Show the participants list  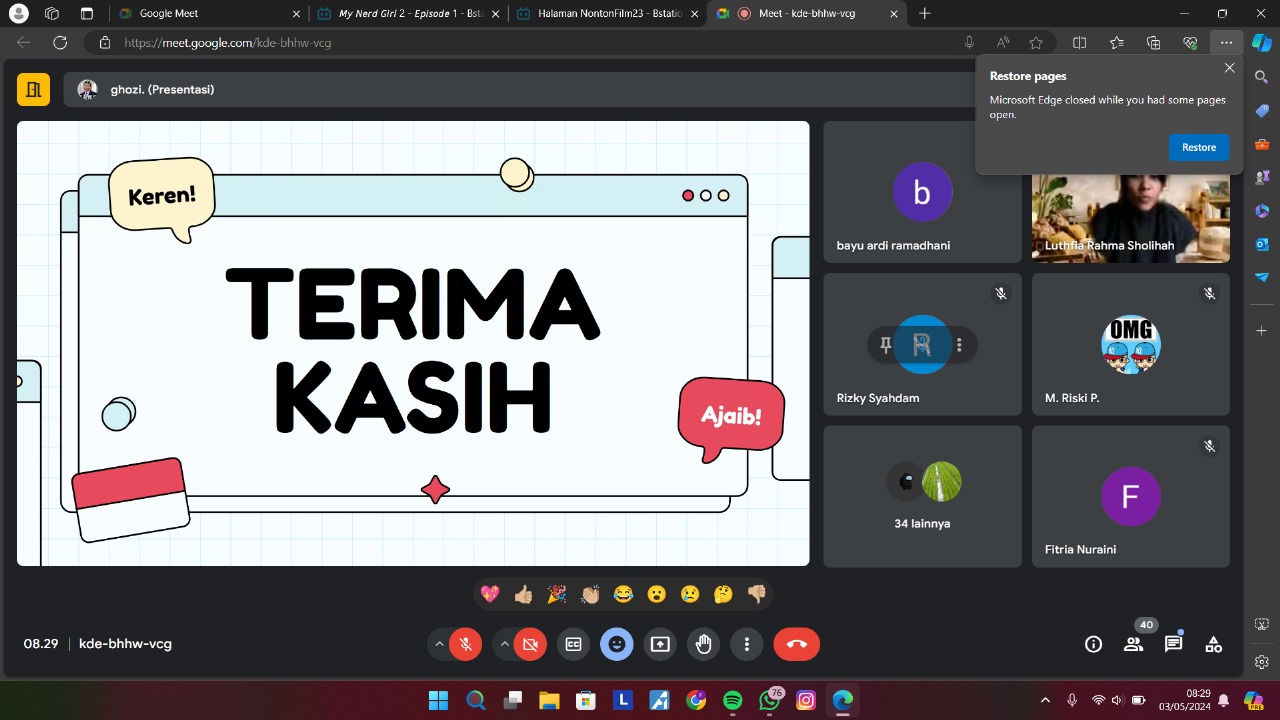coord(1133,644)
